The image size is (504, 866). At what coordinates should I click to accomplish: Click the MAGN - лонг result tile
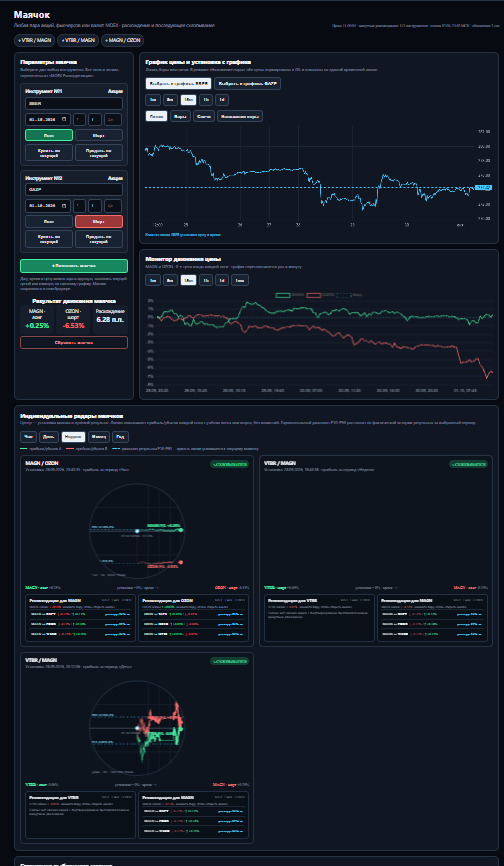[x=35, y=319]
